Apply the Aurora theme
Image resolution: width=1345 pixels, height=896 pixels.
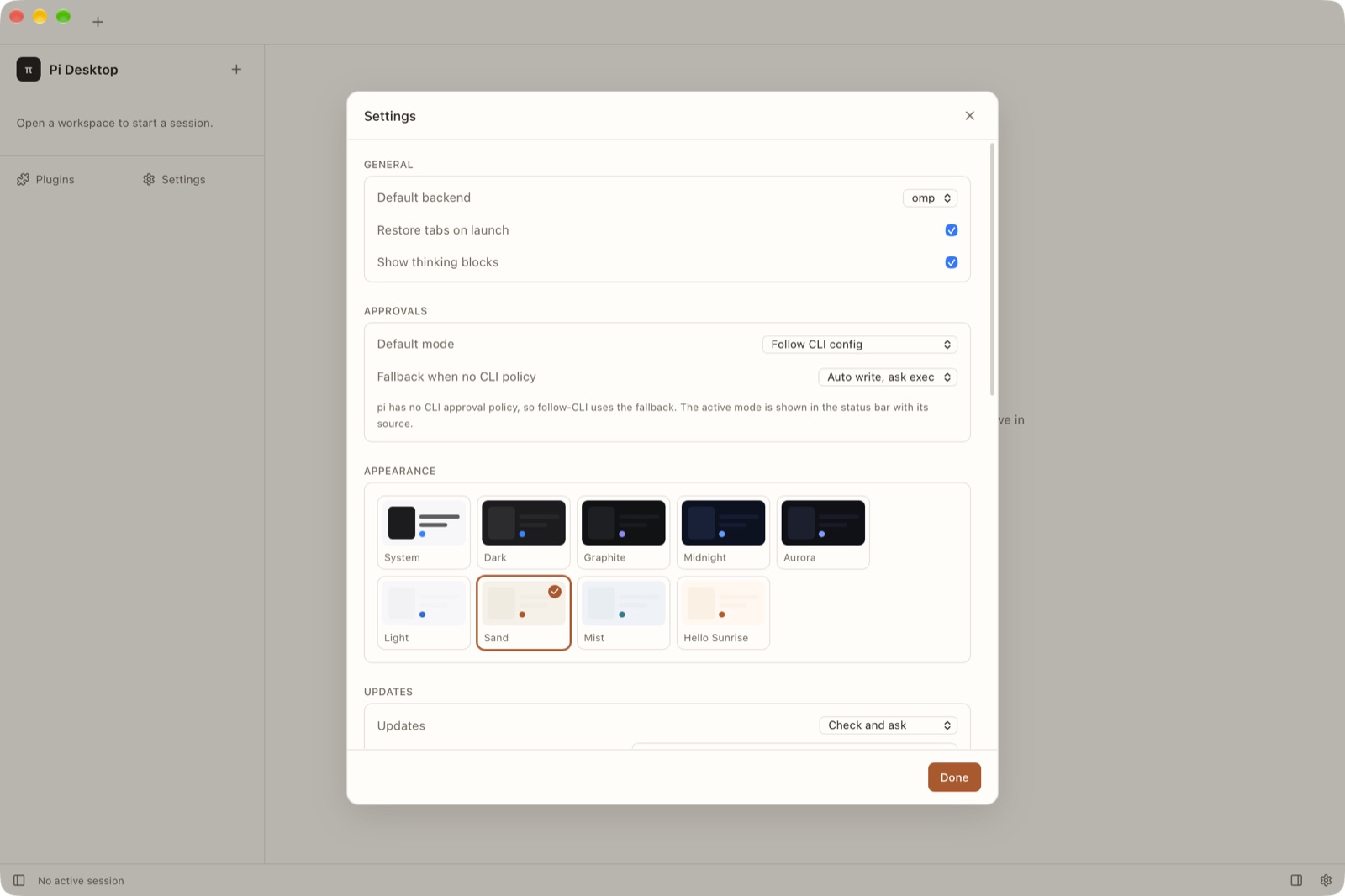click(x=823, y=533)
